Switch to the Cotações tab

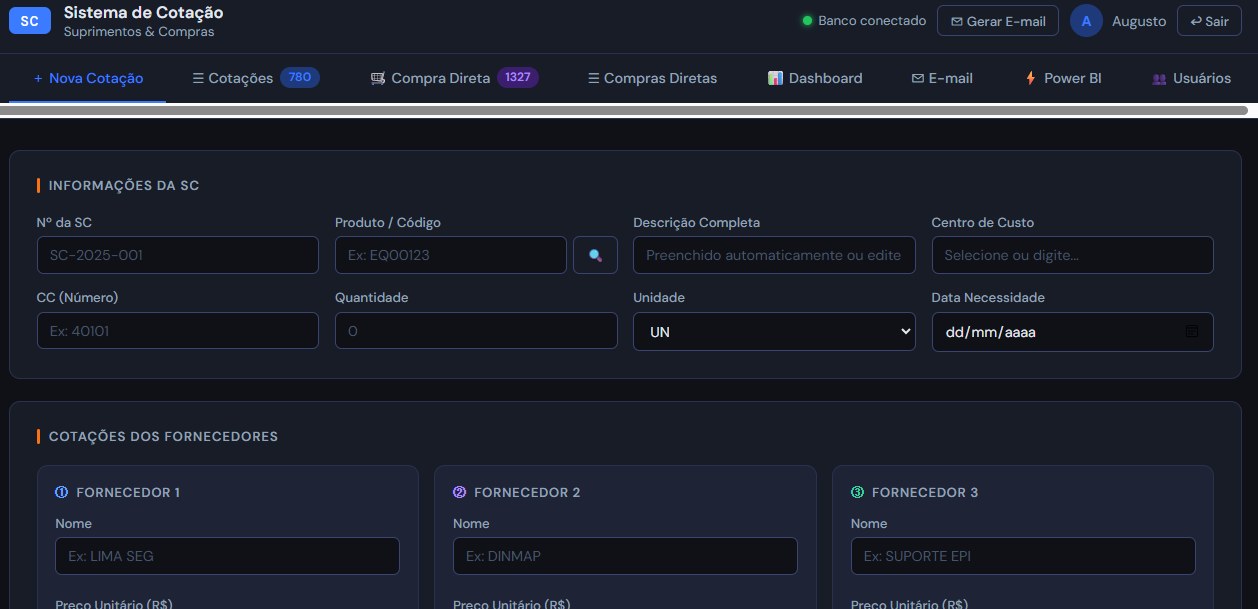[x=256, y=78]
